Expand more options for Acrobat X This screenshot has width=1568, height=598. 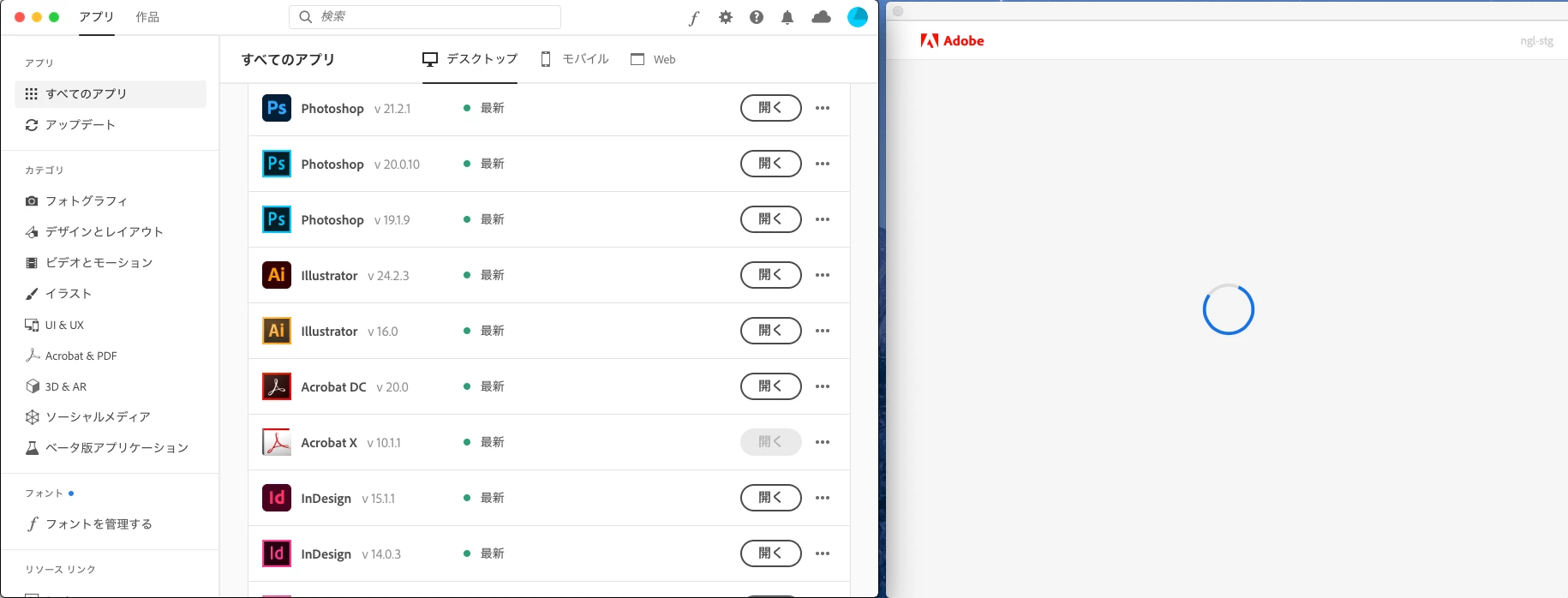tap(823, 442)
